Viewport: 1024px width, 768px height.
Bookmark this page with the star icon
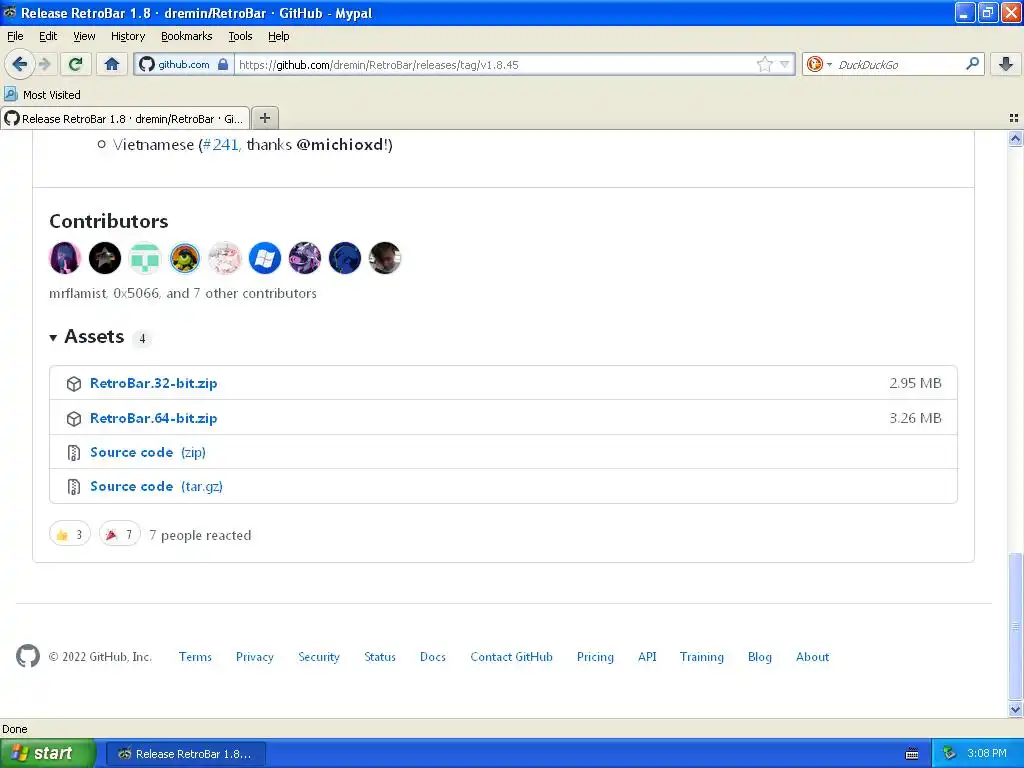764,64
